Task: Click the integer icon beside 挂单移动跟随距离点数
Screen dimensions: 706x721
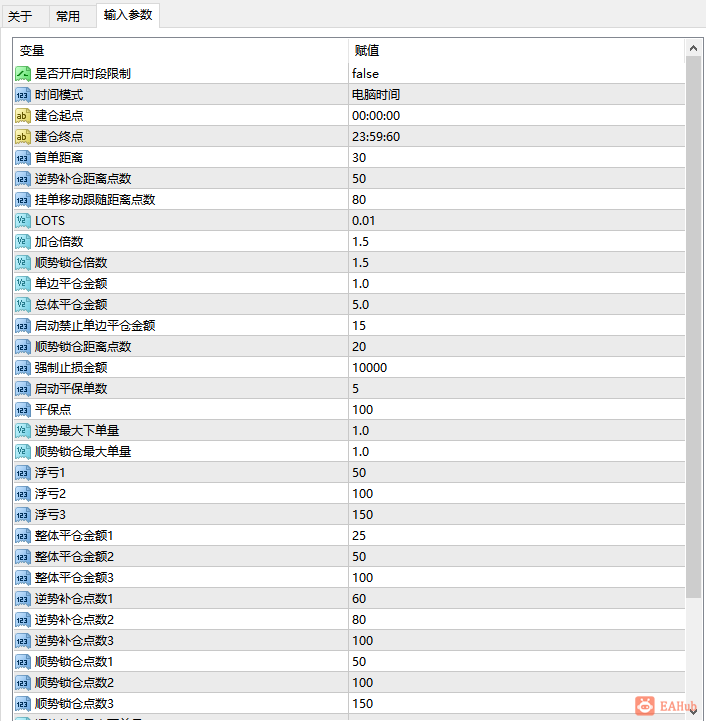Action: [x=23, y=200]
